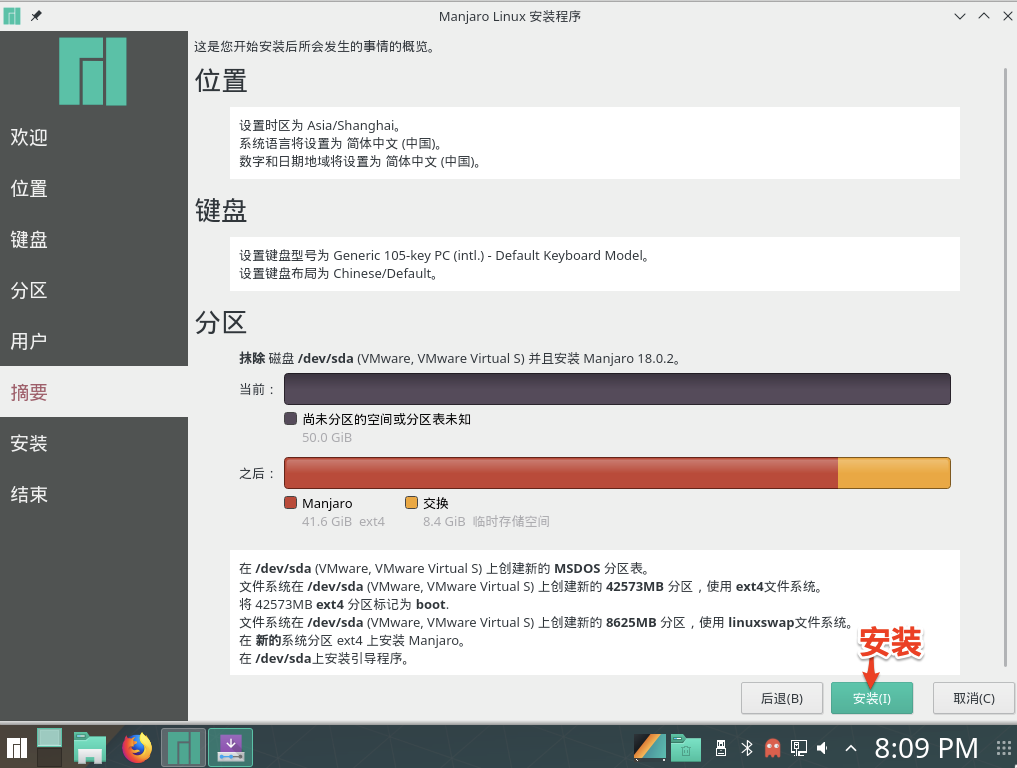The image size is (1017, 768).
Task: Click the 8:09 PM clock
Action: tap(926, 748)
